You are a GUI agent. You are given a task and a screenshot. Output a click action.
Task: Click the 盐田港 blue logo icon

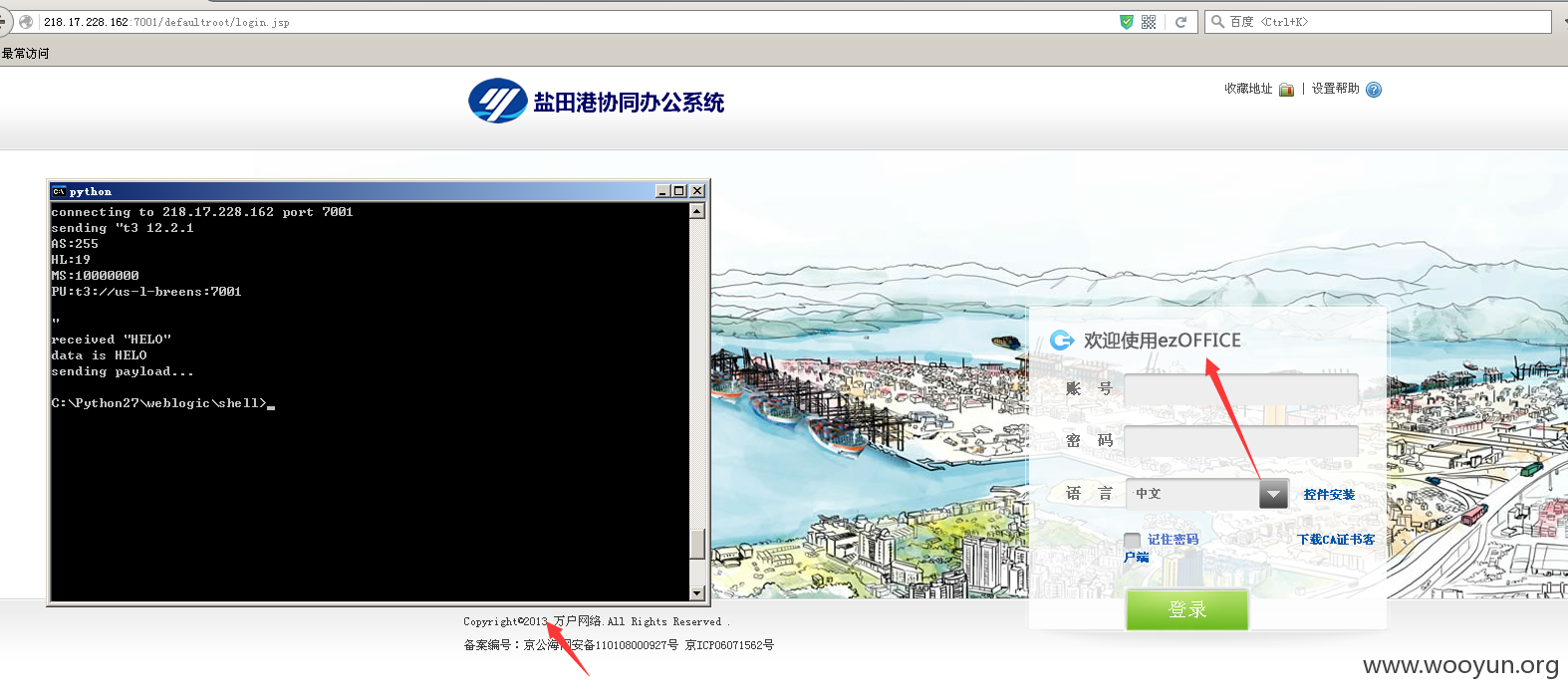(x=498, y=101)
